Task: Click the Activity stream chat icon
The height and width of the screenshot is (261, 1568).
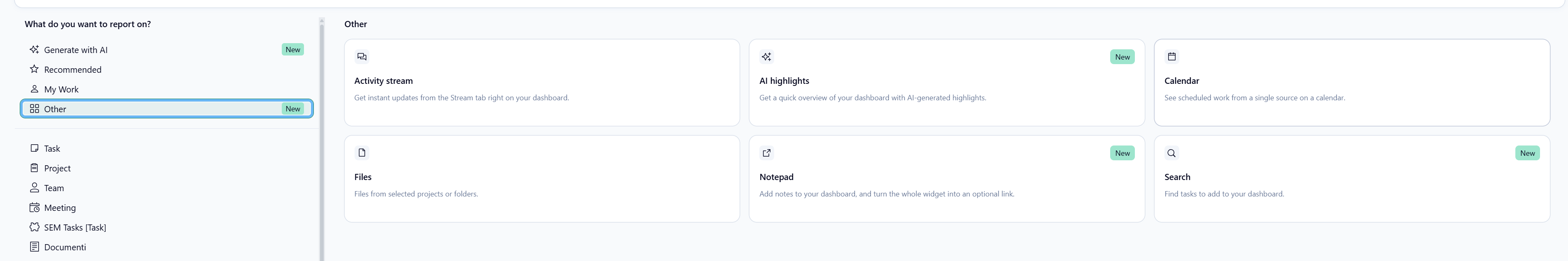Action: 362,57
